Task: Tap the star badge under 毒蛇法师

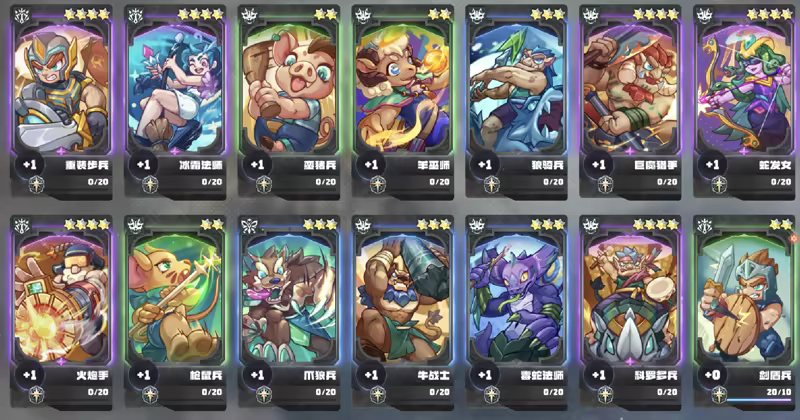Action: coord(491,395)
